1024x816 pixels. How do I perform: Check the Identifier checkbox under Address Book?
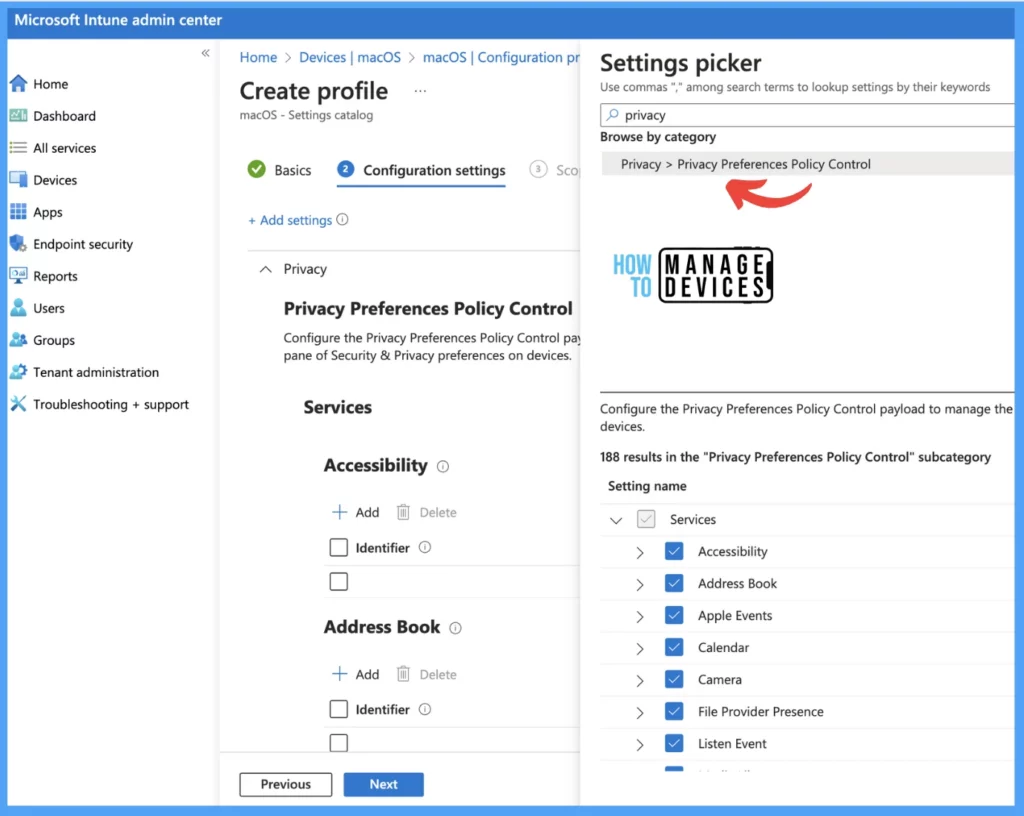coord(338,709)
